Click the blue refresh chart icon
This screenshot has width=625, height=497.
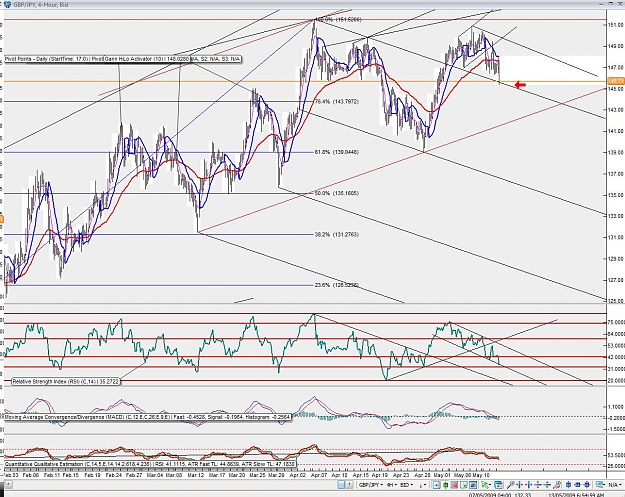[498, 485]
